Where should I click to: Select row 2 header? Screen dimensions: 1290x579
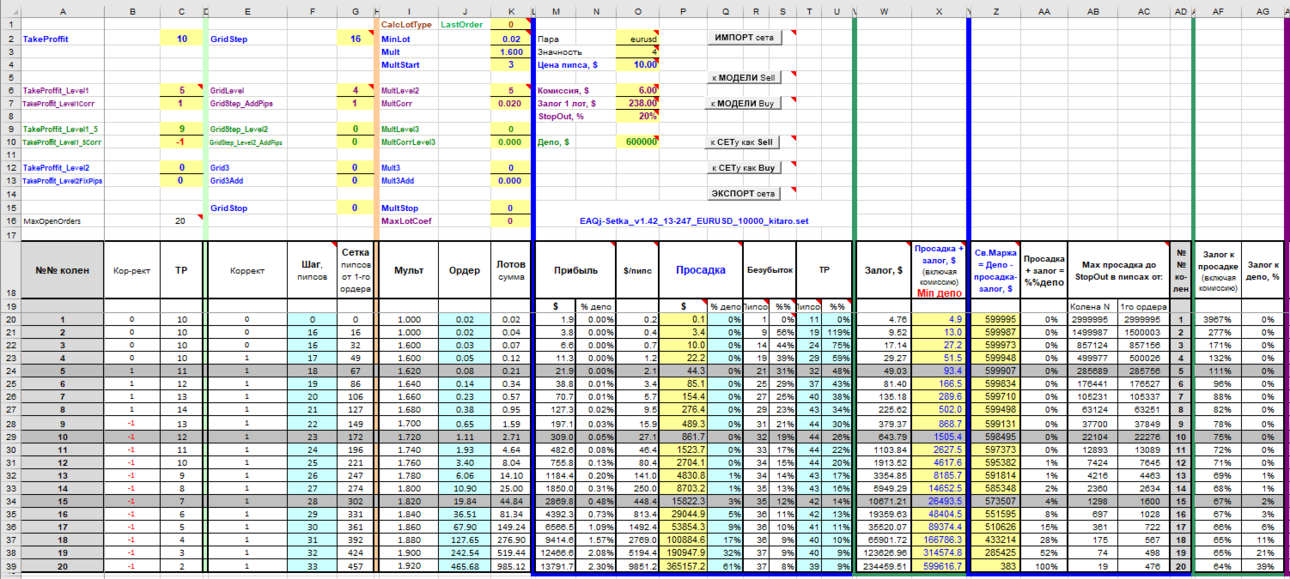click(10, 38)
